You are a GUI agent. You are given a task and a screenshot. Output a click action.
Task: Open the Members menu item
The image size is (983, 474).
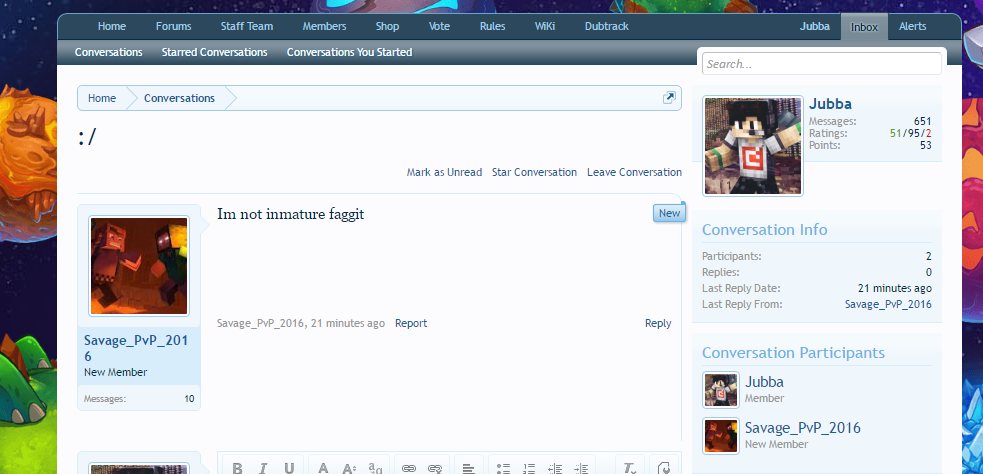(x=324, y=26)
